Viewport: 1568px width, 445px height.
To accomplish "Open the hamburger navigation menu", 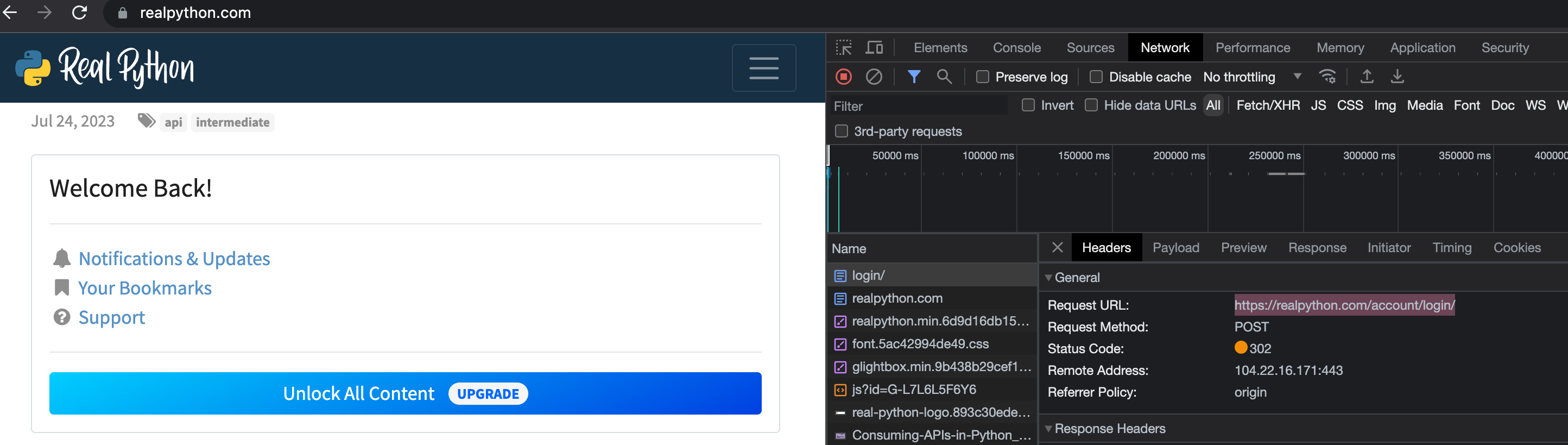I will [x=763, y=67].
